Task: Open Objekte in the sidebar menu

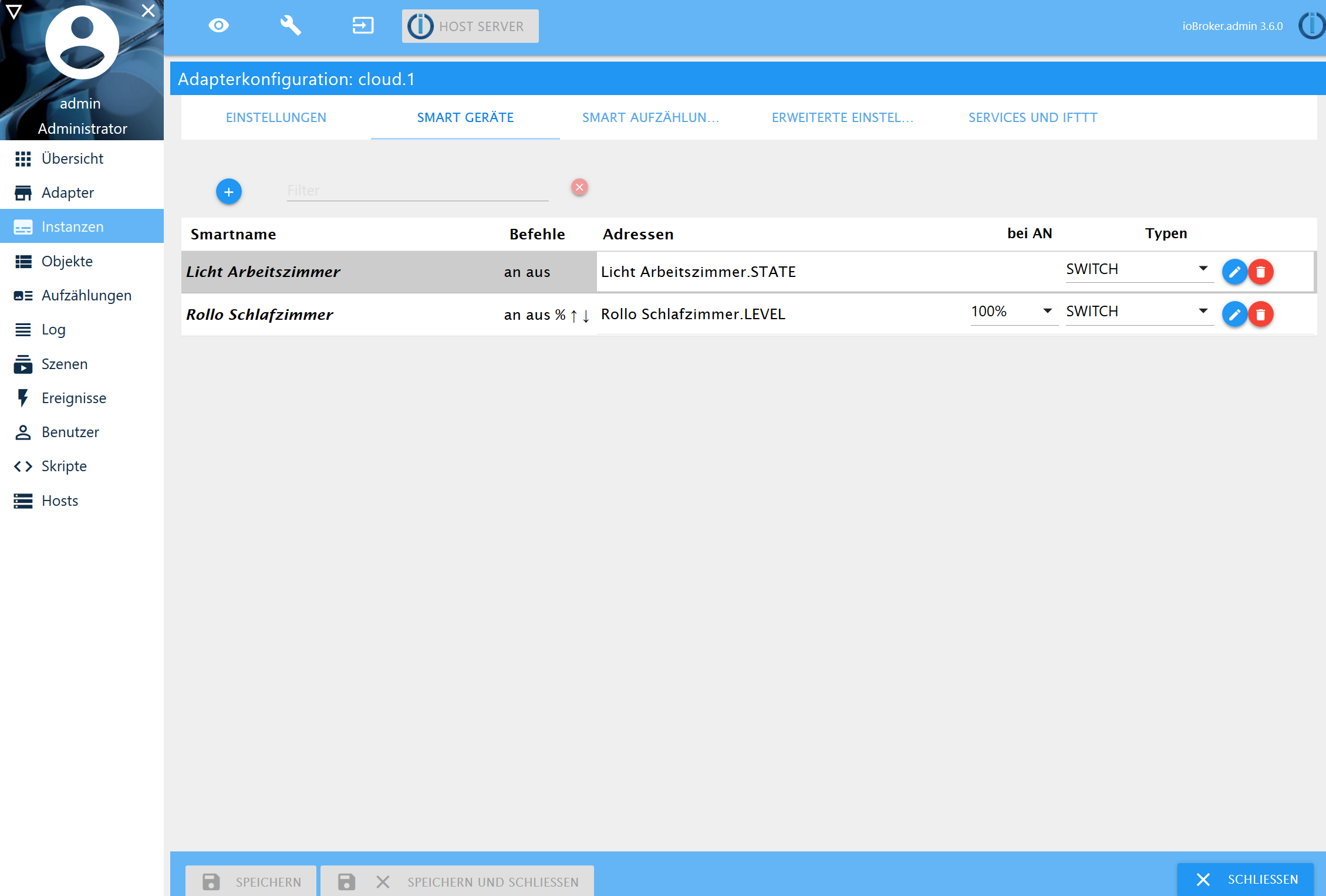Action: tap(67, 261)
